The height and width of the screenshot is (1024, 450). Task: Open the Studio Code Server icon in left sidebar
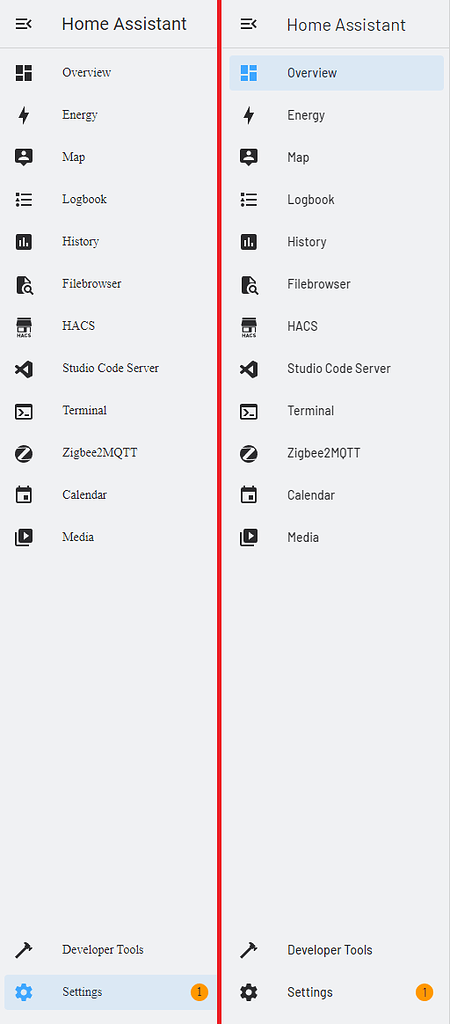click(x=24, y=369)
